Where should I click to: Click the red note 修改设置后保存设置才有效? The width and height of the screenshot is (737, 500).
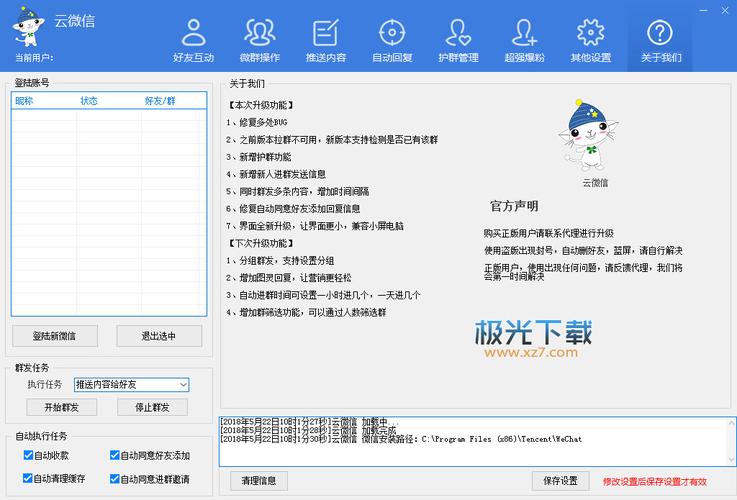coord(655,482)
